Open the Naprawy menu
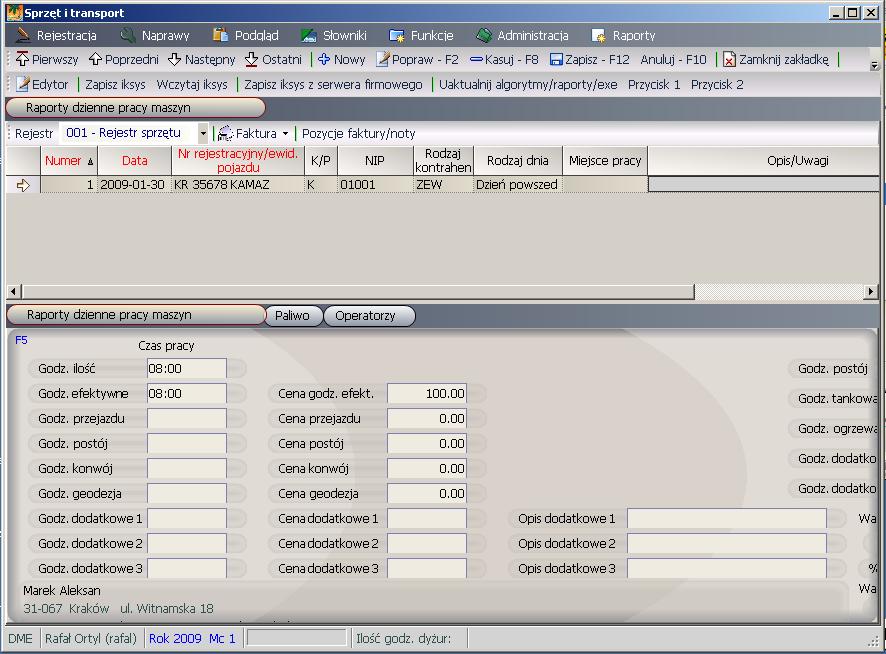This screenshot has height=654, width=886. coord(154,36)
